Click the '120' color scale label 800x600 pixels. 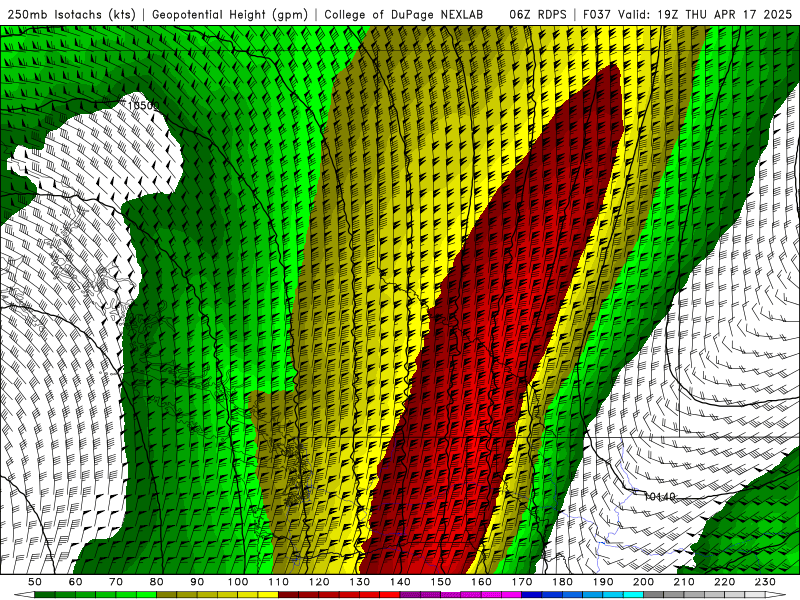pyautogui.click(x=319, y=582)
